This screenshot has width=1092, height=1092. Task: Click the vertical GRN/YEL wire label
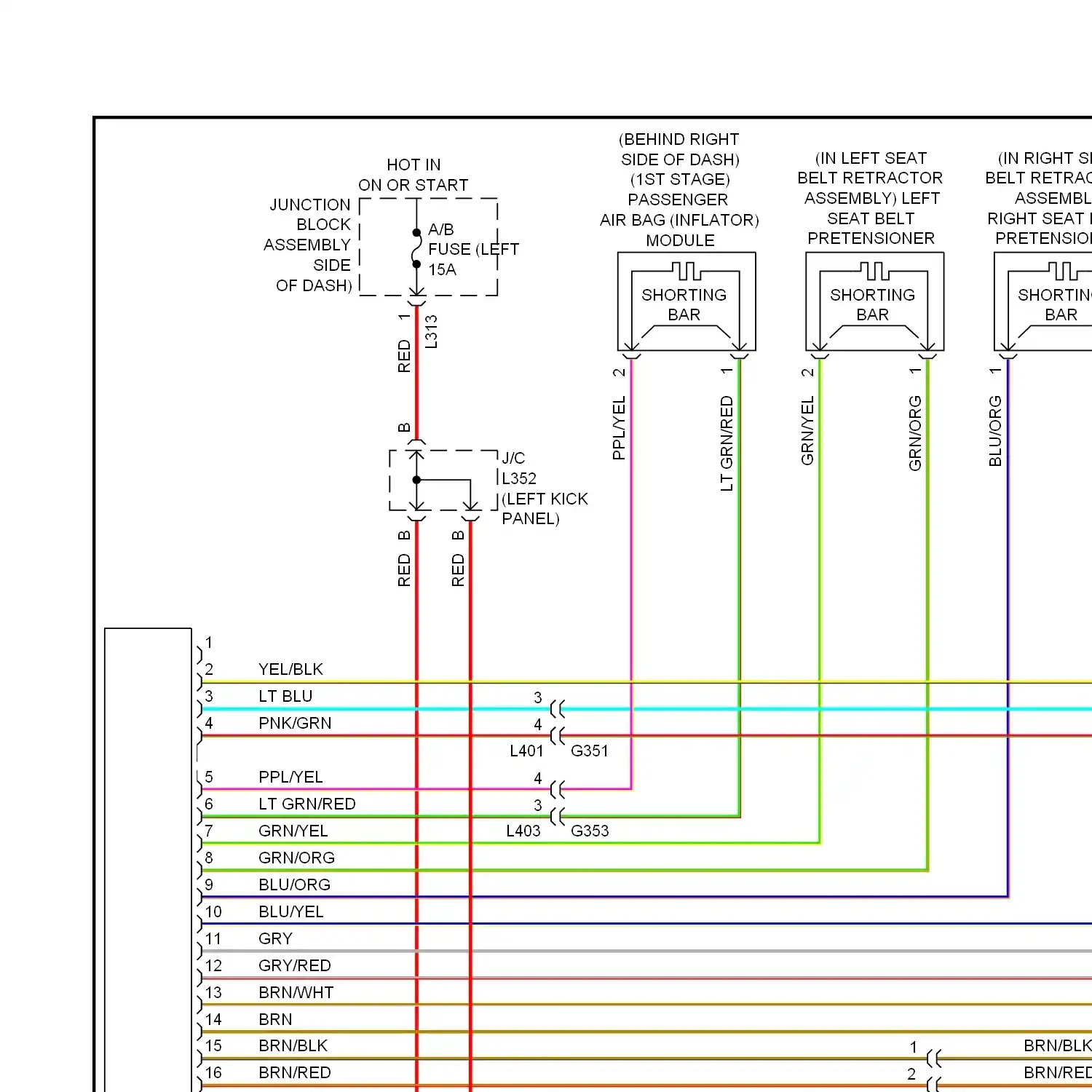(x=807, y=431)
